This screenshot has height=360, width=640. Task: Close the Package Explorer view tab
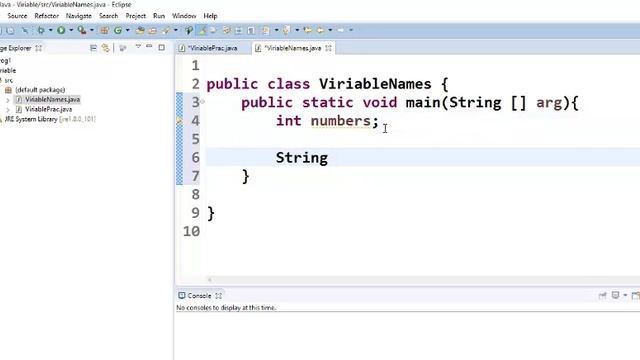(38, 48)
